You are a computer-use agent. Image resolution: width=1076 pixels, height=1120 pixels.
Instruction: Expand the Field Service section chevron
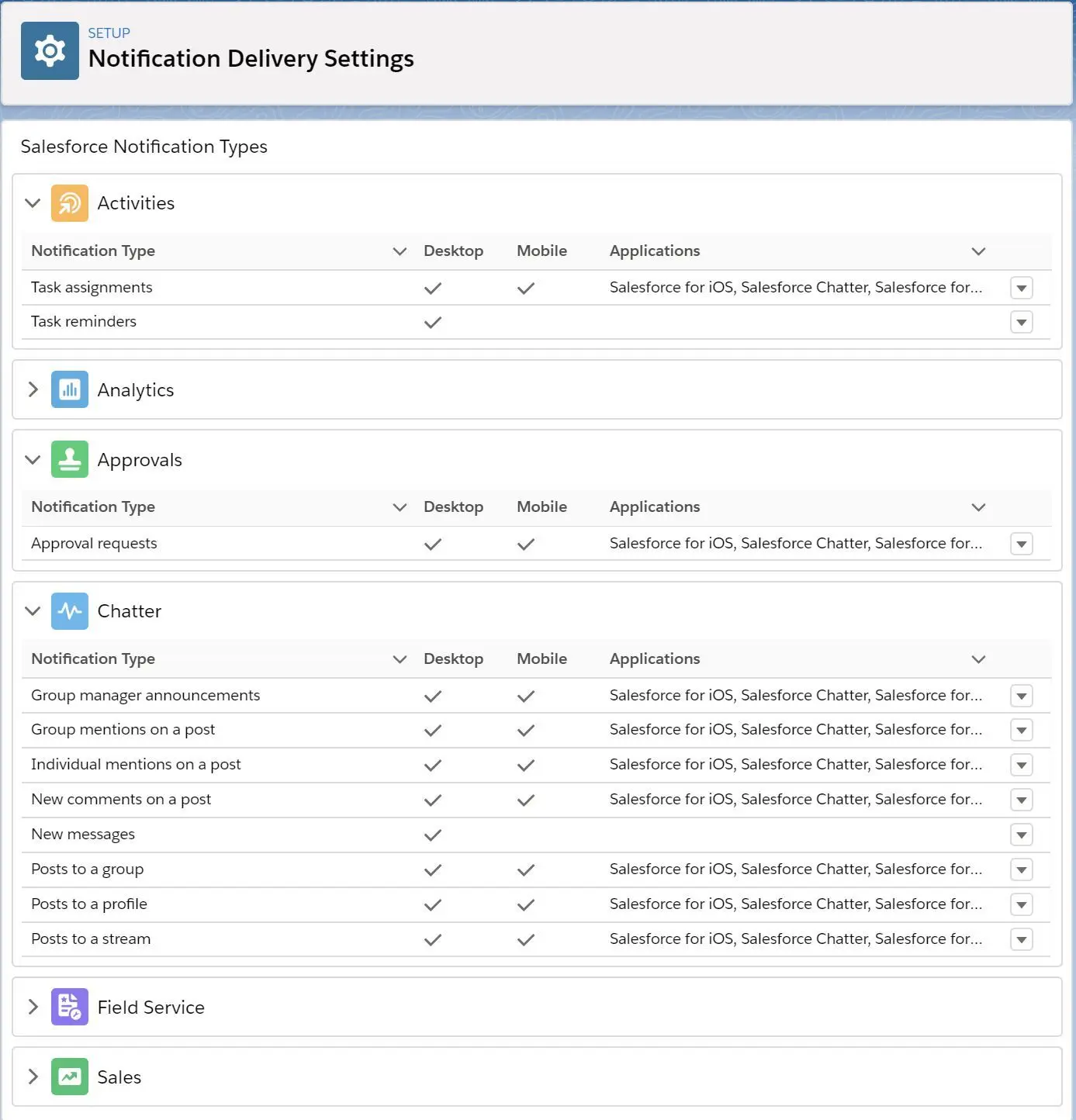(x=33, y=1007)
